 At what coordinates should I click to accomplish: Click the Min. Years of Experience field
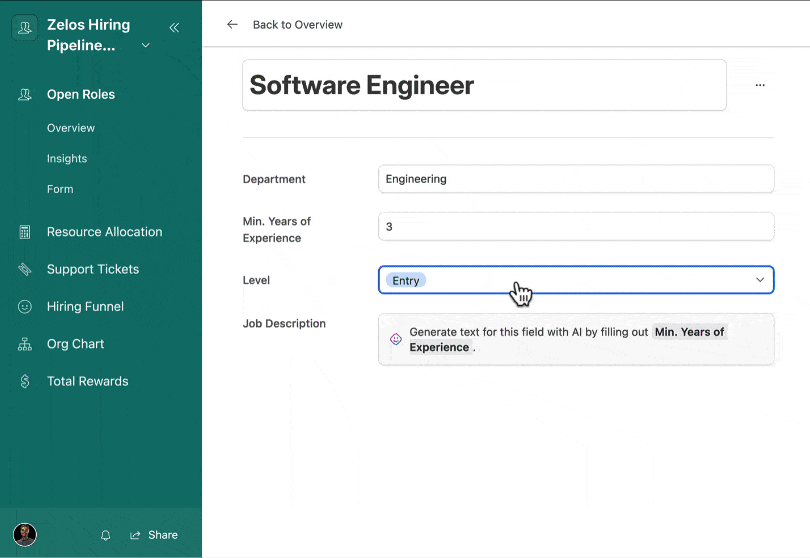tap(576, 226)
